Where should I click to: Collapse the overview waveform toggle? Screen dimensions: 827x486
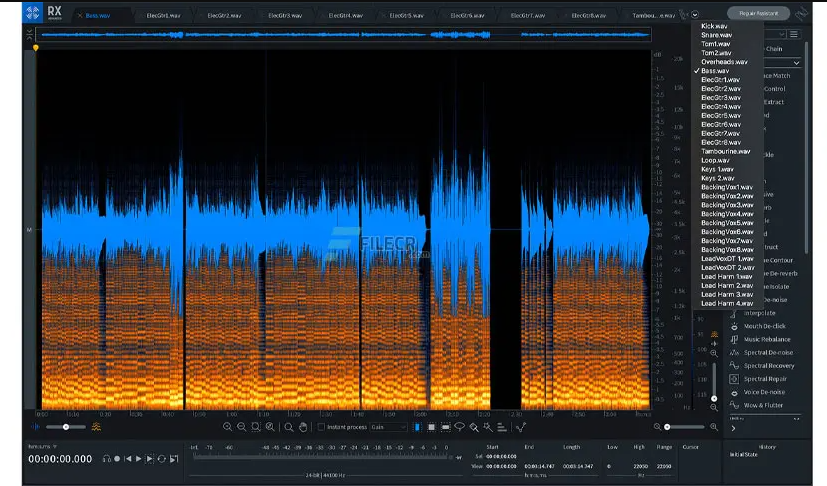(x=30, y=35)
